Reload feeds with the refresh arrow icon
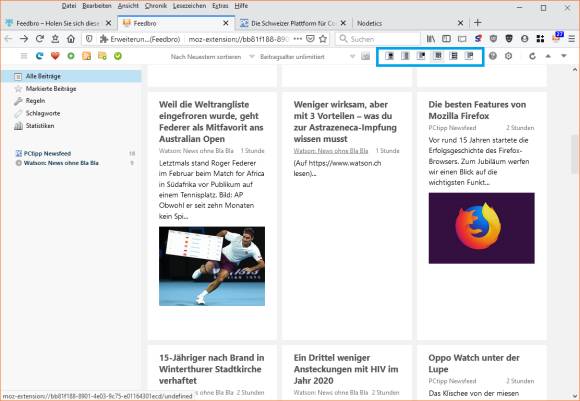 (x=532, y=56)
